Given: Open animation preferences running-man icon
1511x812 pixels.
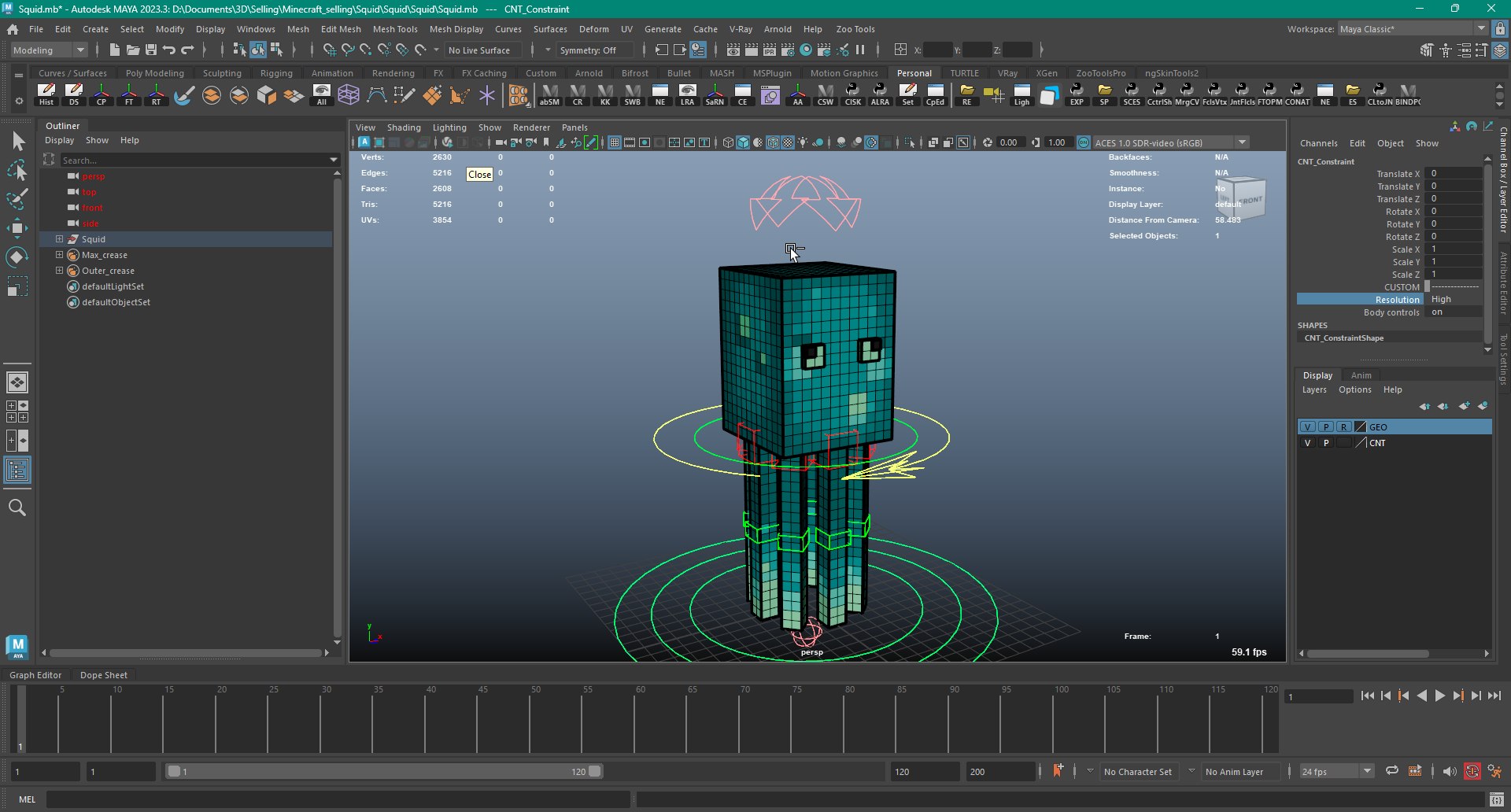Looking at the screenshot, I should pos(1494,772).
